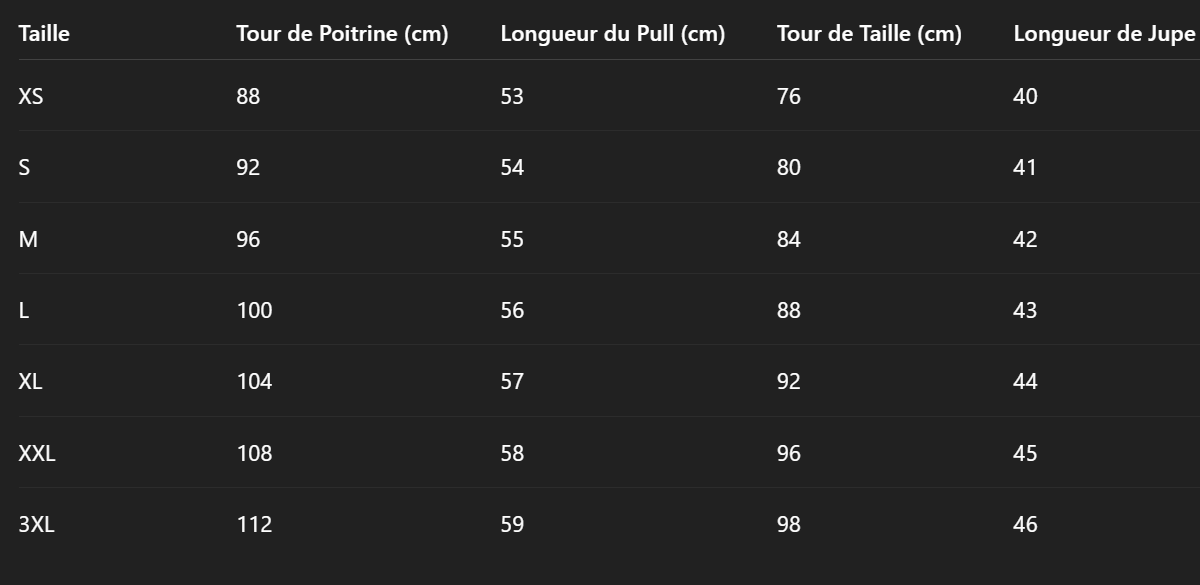This screenshot has height=585, width=1200.
Task: Select the 3XL size row label
Action: click(36, 524)
